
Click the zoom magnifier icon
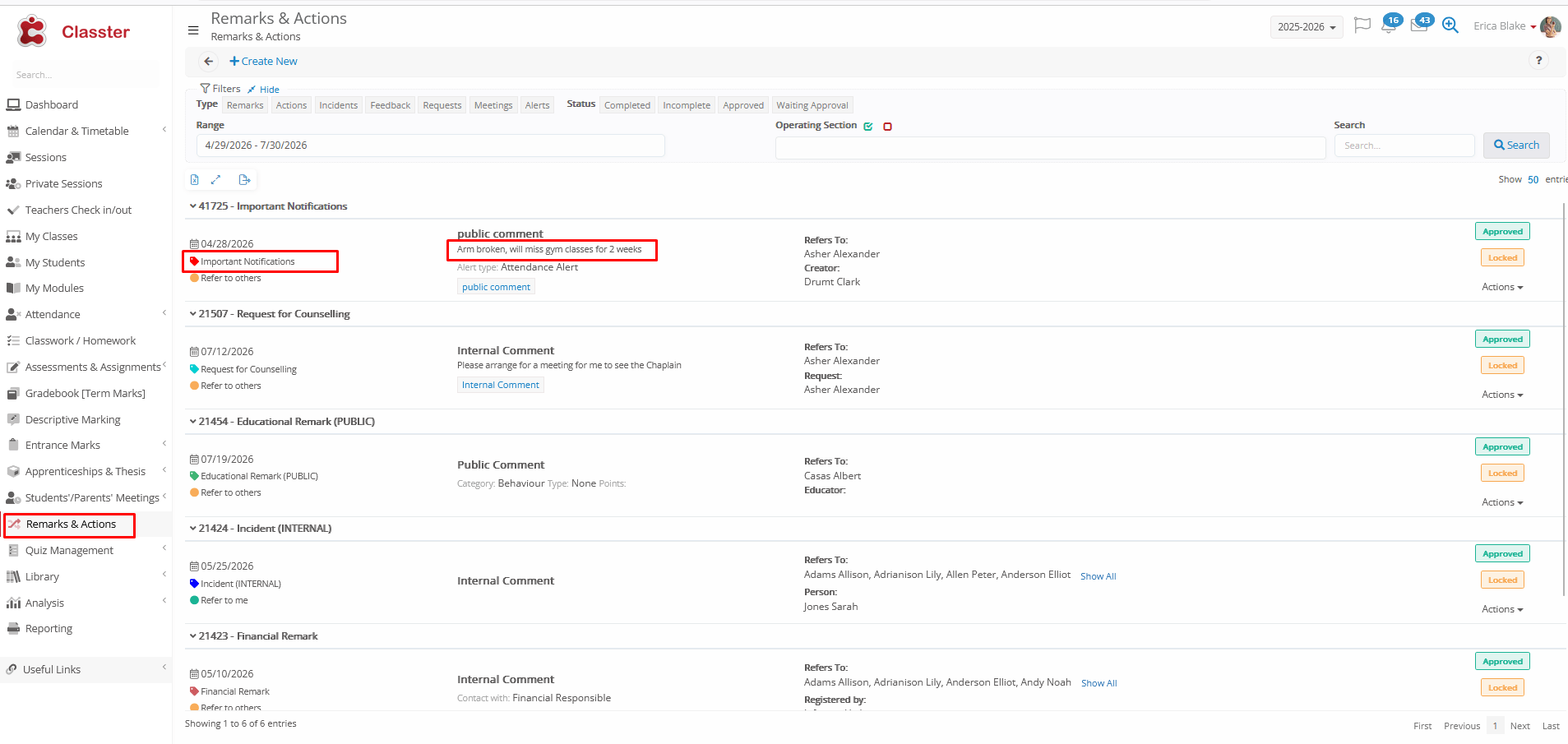pos(1450,26)
